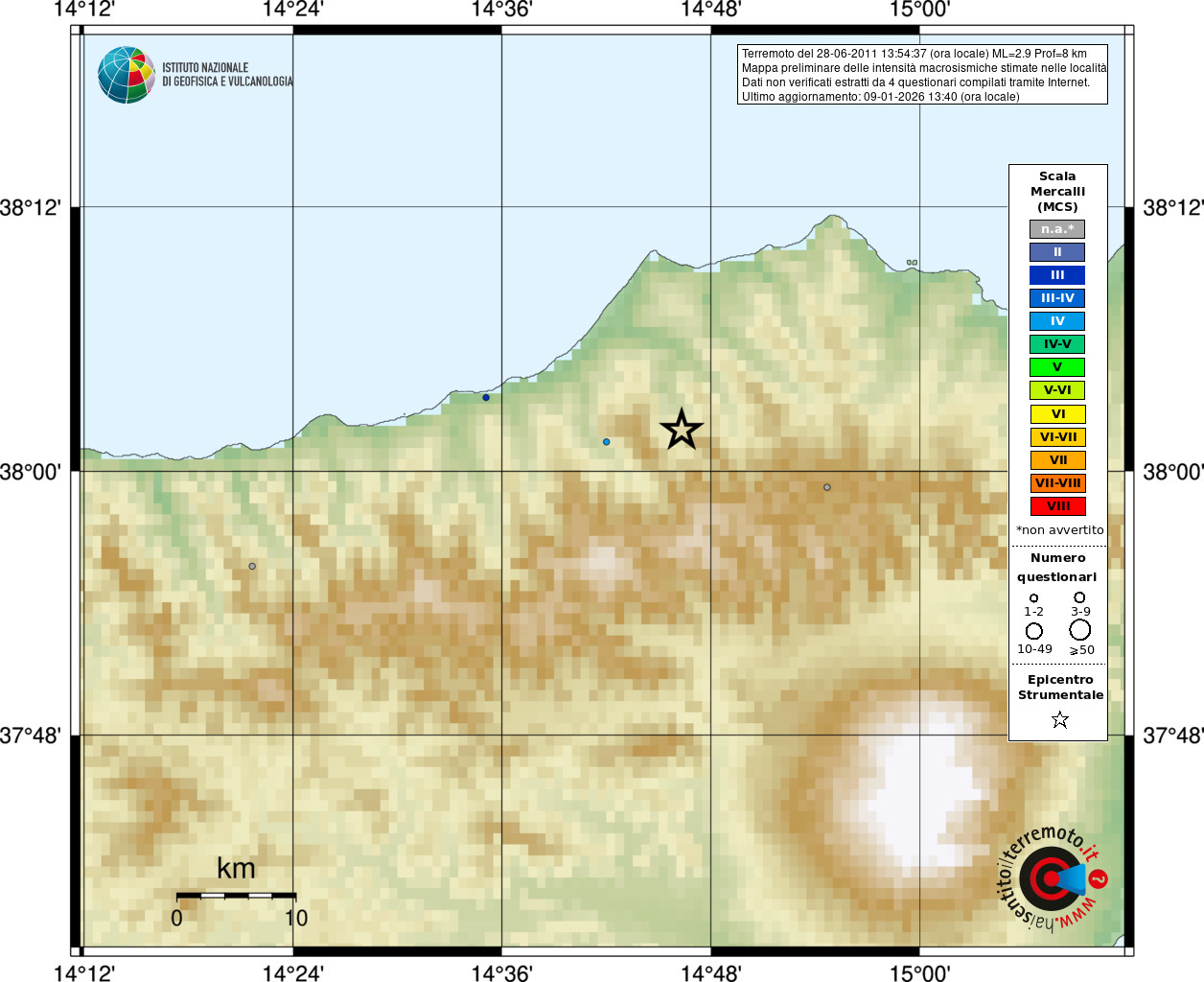Click the legend's epicentro strumentale star
The image size is (1204, 982).
[x=1060, y=719]
